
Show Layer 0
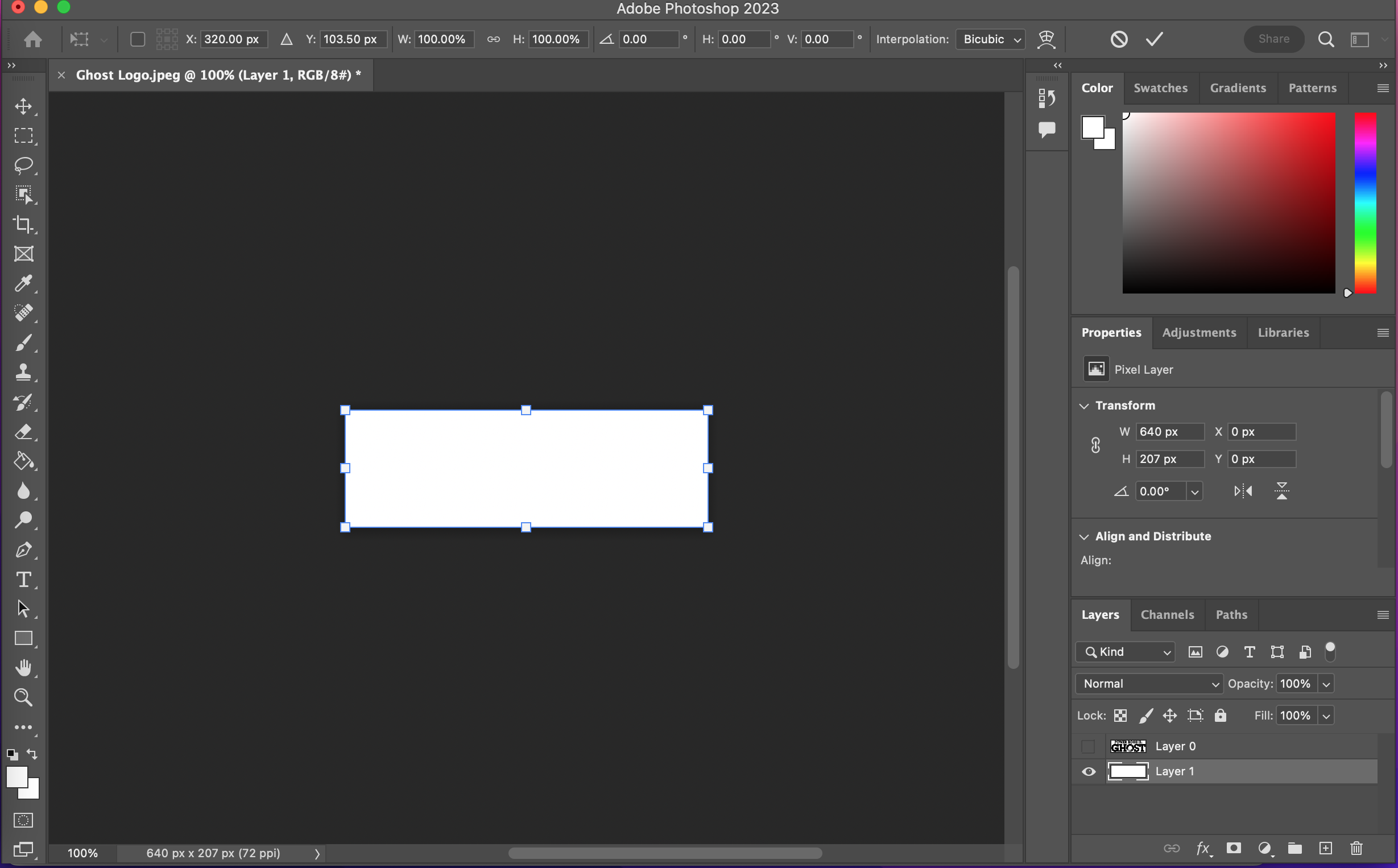point(1088,746)
